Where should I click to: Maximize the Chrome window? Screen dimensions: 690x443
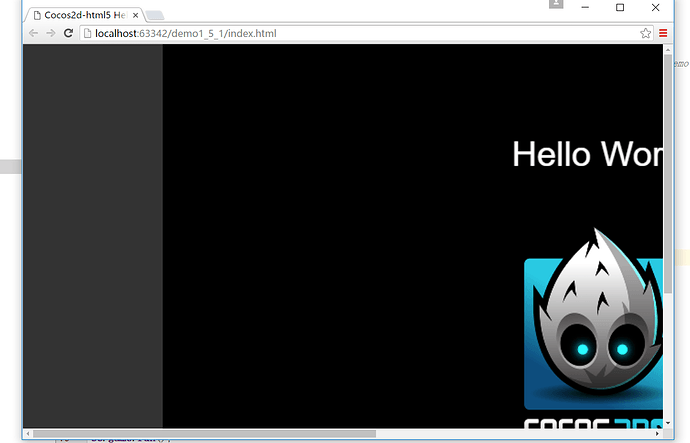click(x=620, y=7)
